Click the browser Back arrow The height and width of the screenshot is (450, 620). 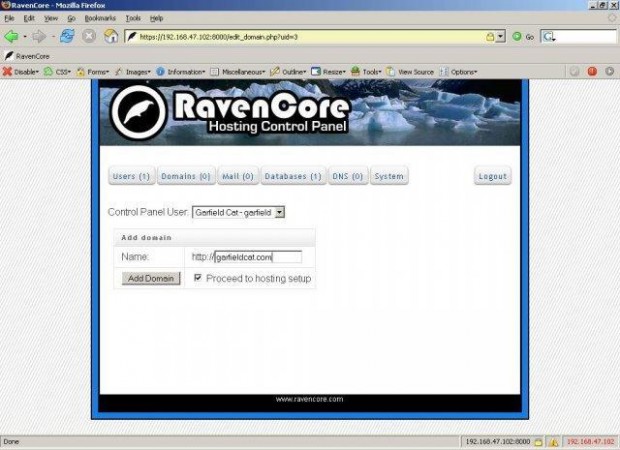pyautogui.click(x=13, y=36)
